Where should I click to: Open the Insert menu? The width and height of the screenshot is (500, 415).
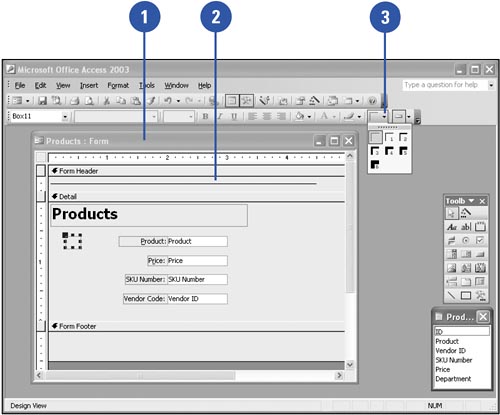click(89, 85)
